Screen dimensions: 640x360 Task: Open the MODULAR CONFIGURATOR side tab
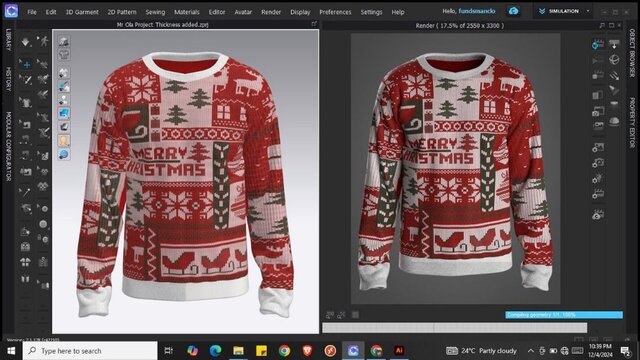click(x=8, y=146)
